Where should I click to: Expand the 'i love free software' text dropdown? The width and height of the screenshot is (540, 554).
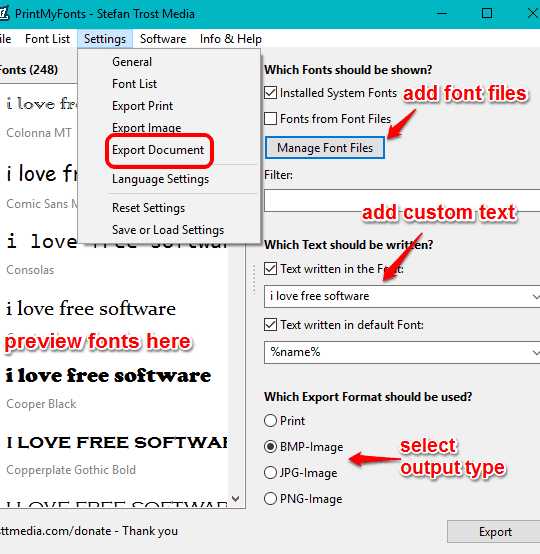[x=535, y=296]
